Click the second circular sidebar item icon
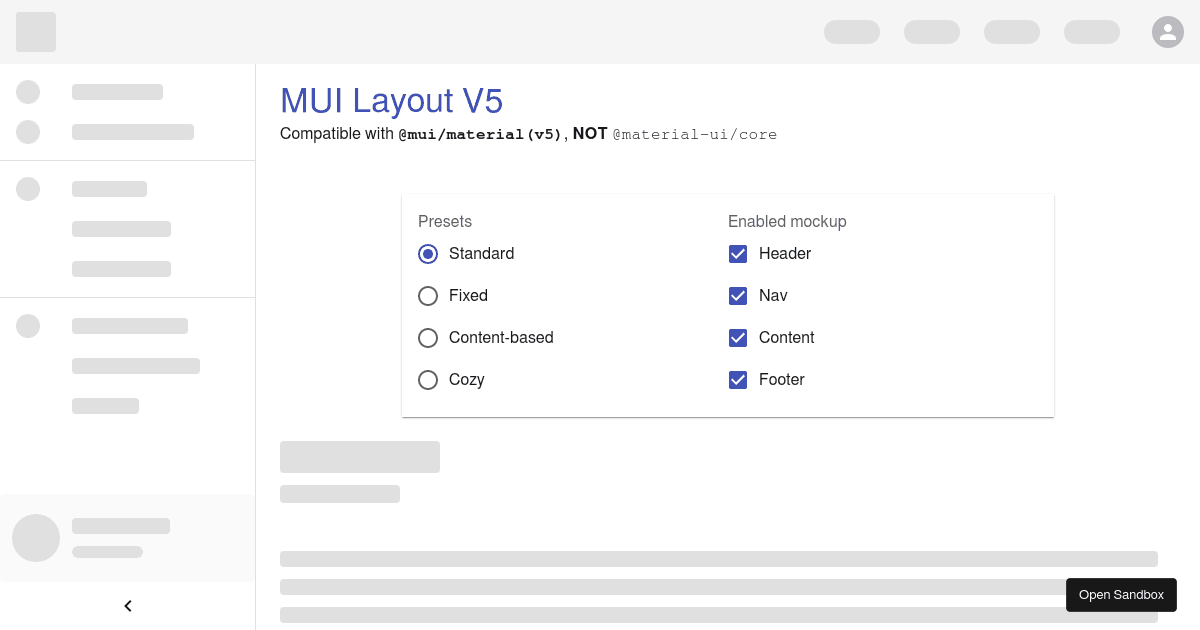This screenshot has height=630, width=1200. (x=28, y=132)
